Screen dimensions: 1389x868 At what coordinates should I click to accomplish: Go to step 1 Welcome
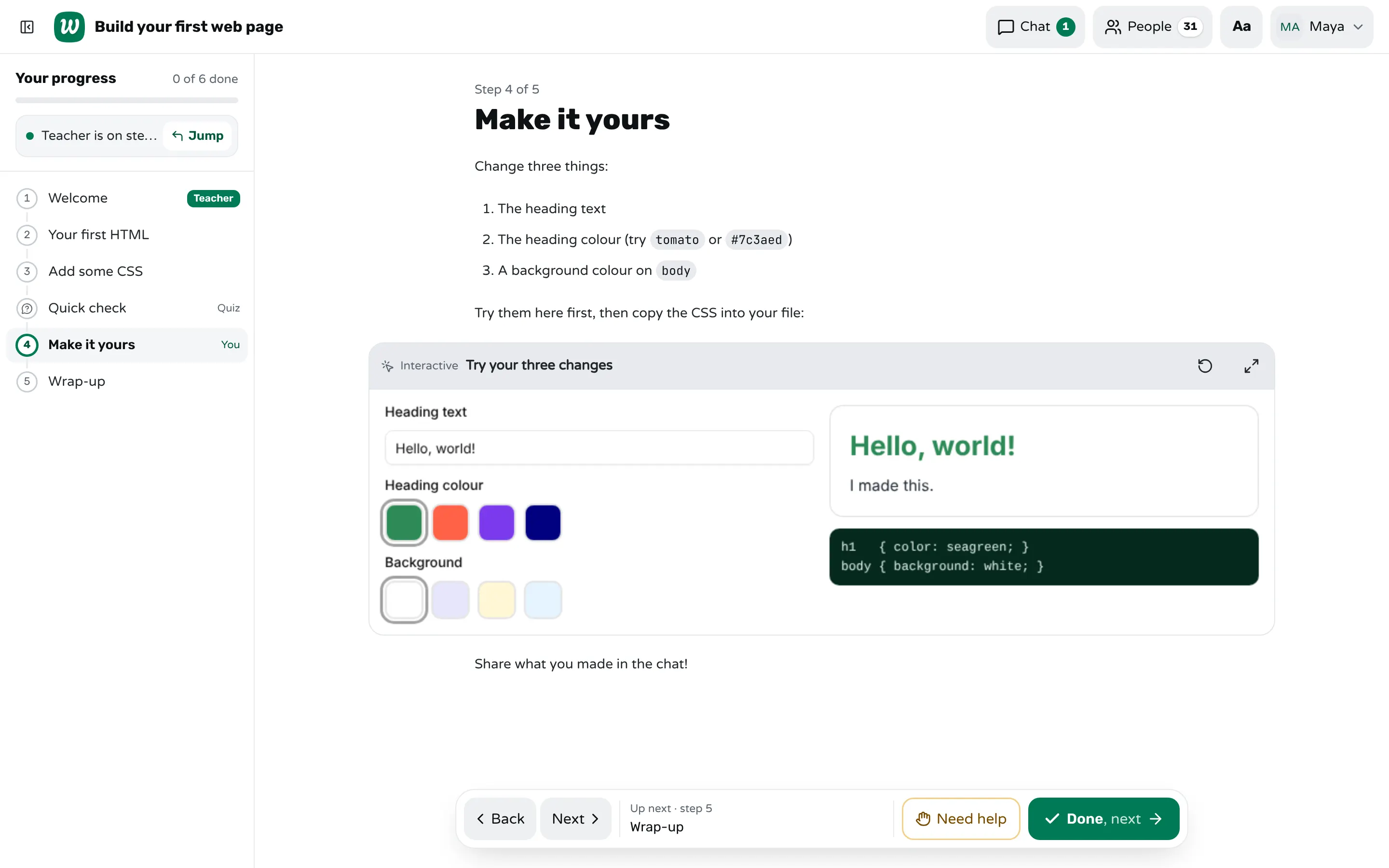click(x=128, y=198)
